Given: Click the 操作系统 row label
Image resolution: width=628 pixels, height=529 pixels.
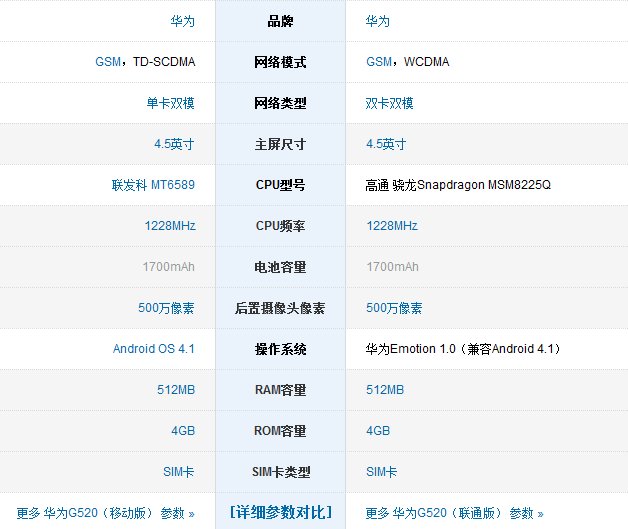Looking at the screenshot, I should point(280,348).
